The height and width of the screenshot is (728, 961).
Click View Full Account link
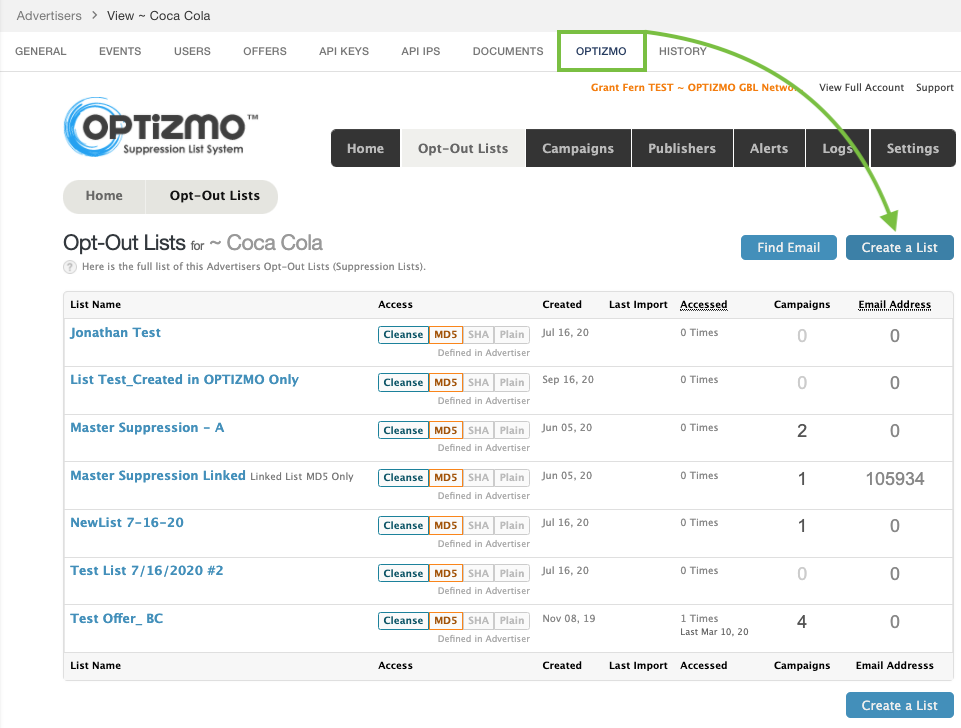coord(861,88)
